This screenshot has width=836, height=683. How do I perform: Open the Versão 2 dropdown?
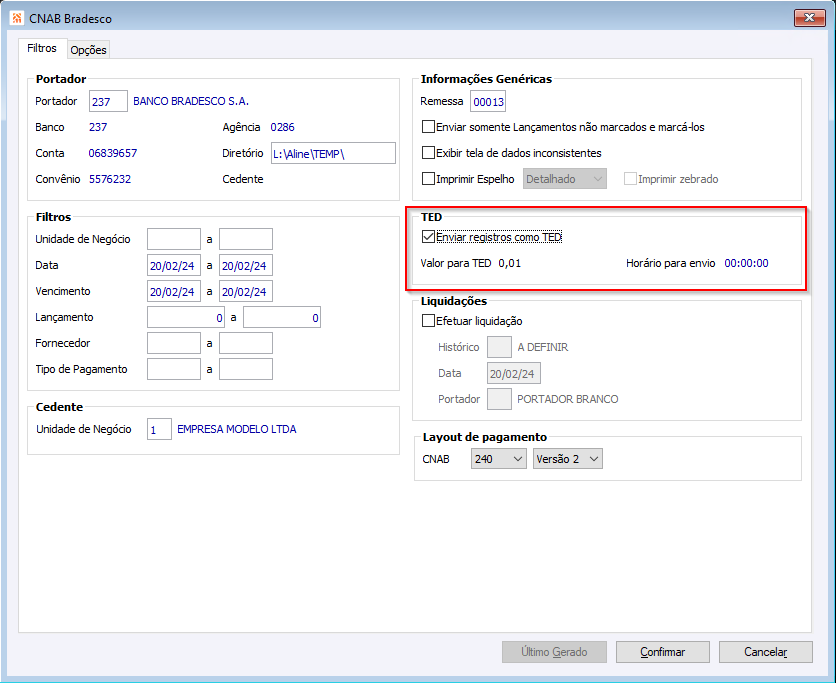point(568,459)
